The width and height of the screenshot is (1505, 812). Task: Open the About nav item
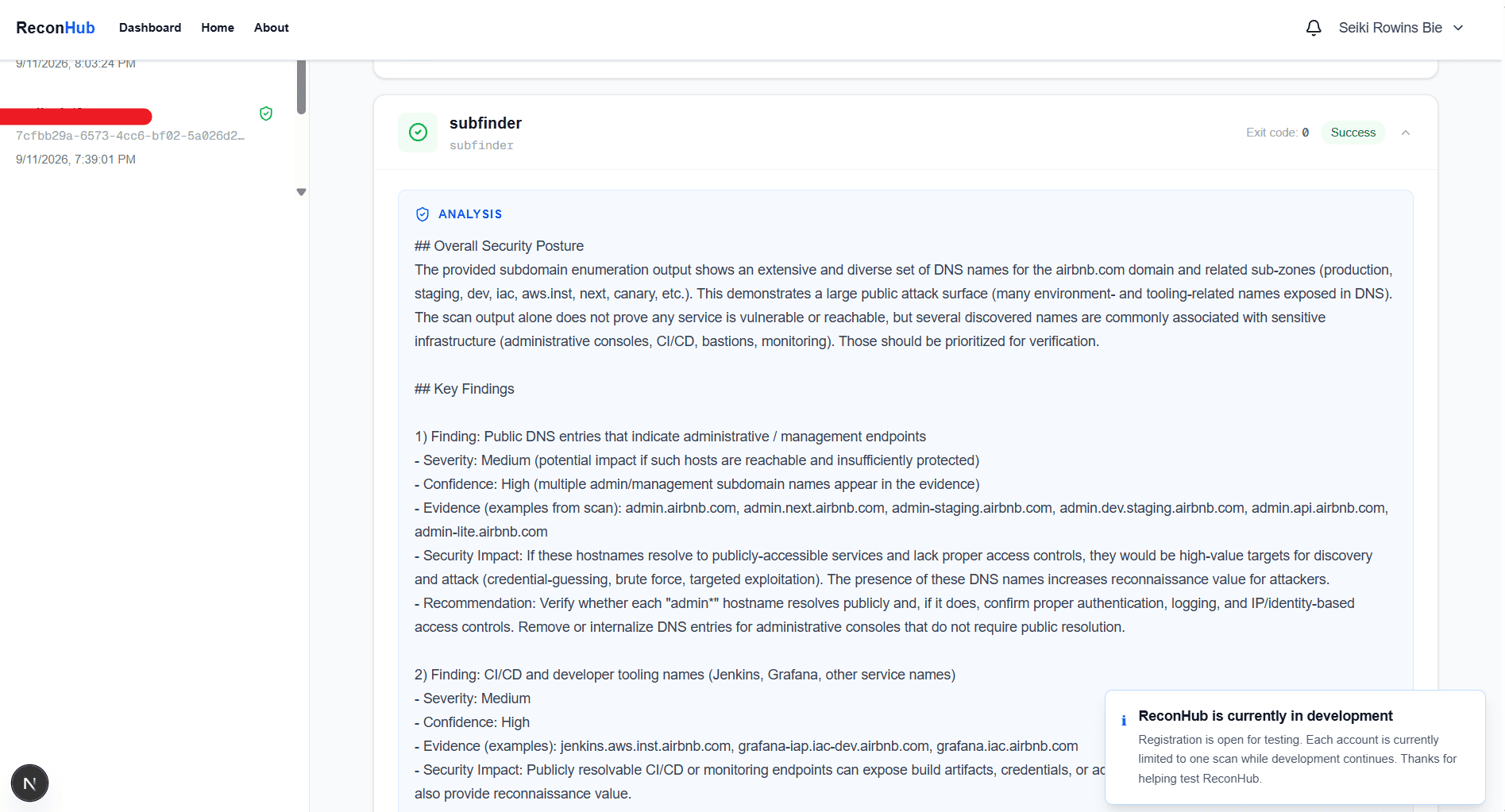272,28
